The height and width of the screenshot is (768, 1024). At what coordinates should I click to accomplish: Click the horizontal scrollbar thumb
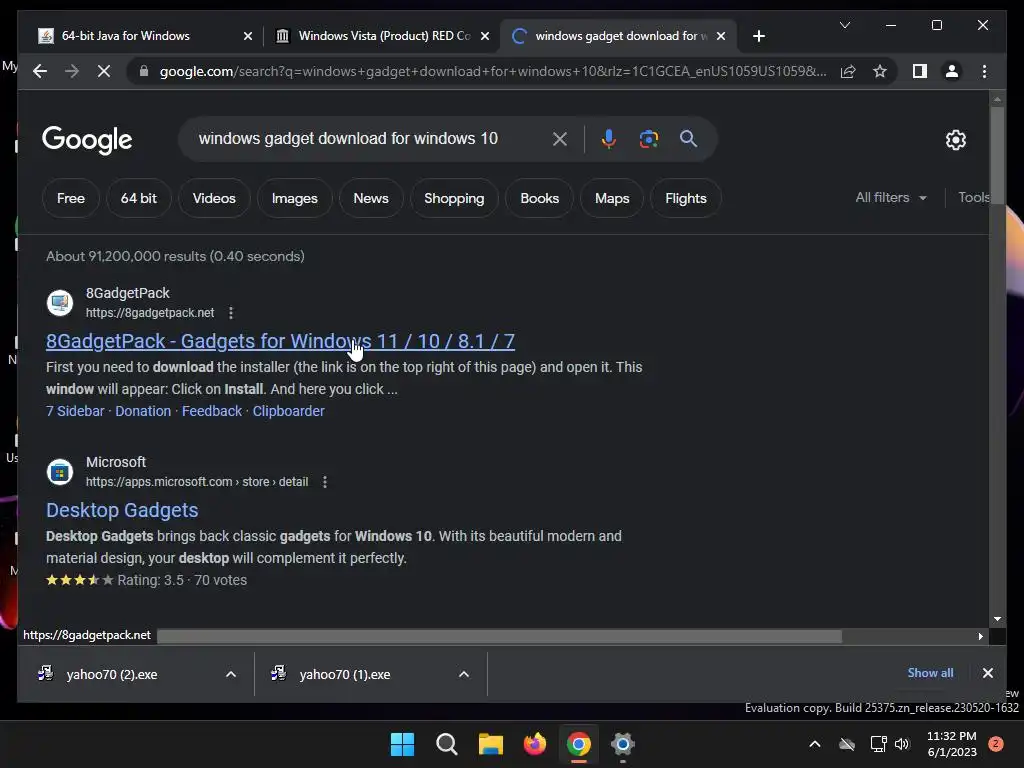pos(500,636)
